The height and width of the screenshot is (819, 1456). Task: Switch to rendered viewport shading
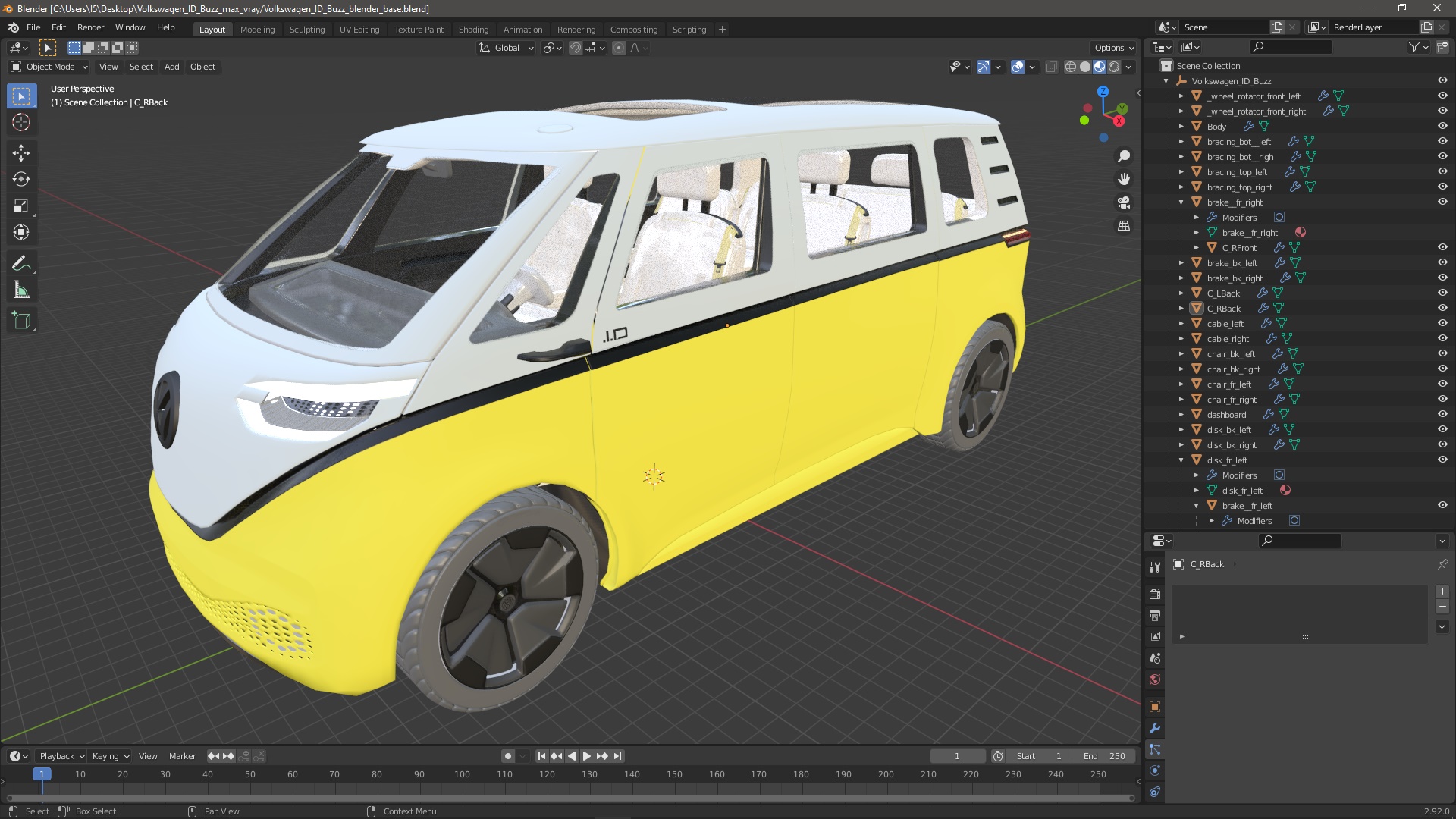tap(1114, 67)
